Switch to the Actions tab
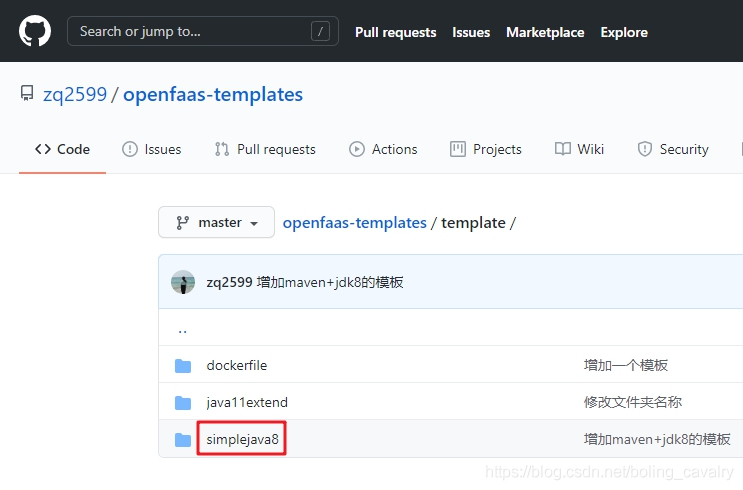The image size is (743, 490). [x=383, y=149]
